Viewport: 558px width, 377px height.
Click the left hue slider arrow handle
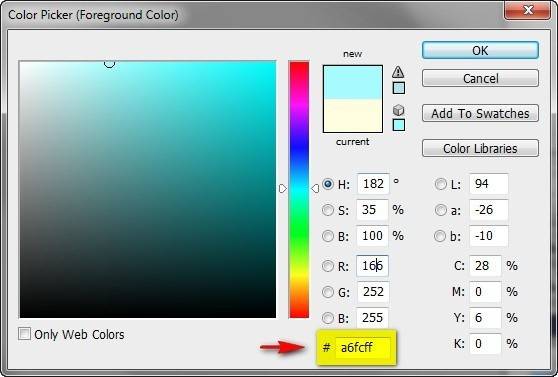coord(283,189)
